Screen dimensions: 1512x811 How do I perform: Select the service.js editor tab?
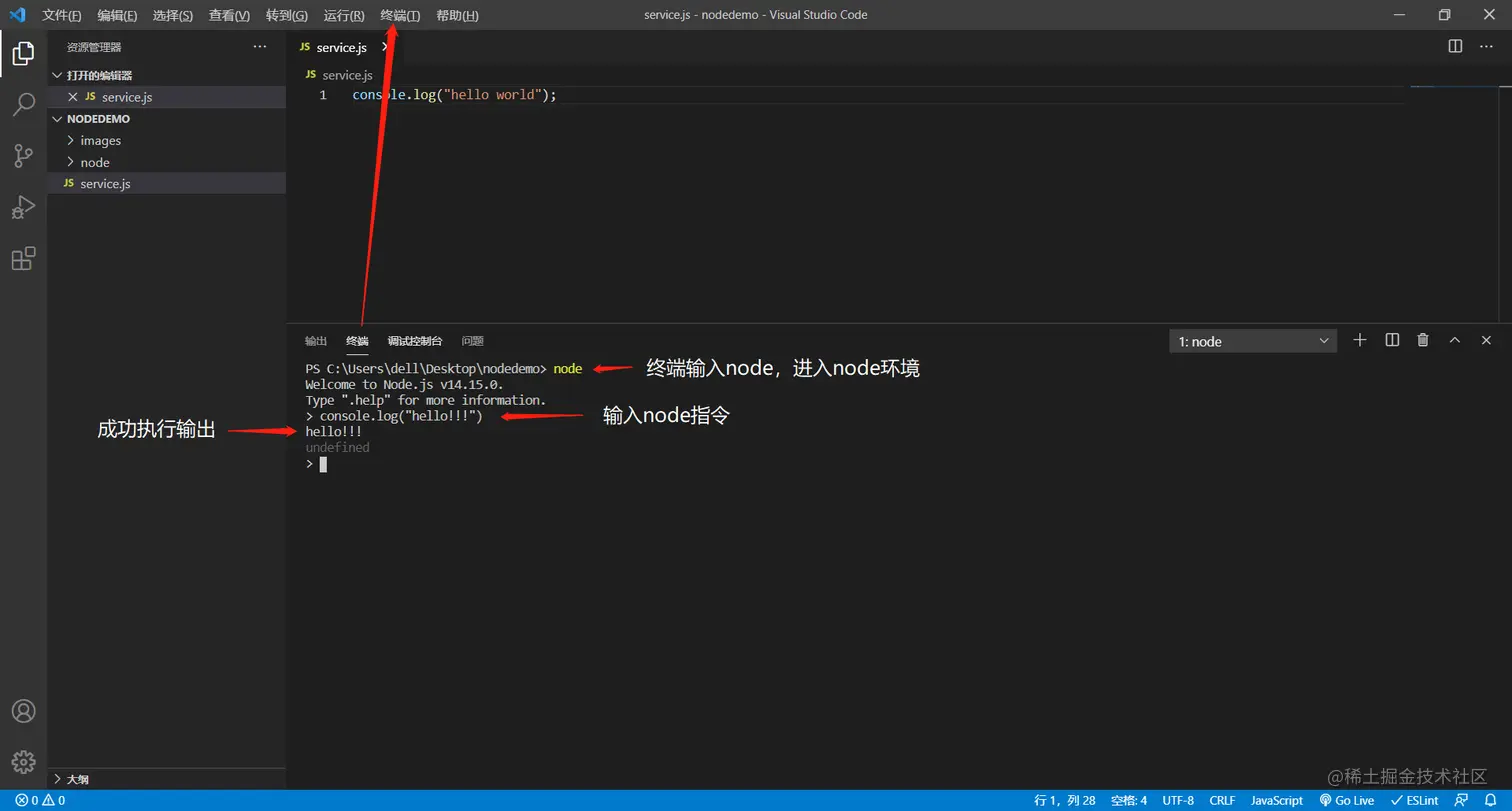click(x=341, y=47)
